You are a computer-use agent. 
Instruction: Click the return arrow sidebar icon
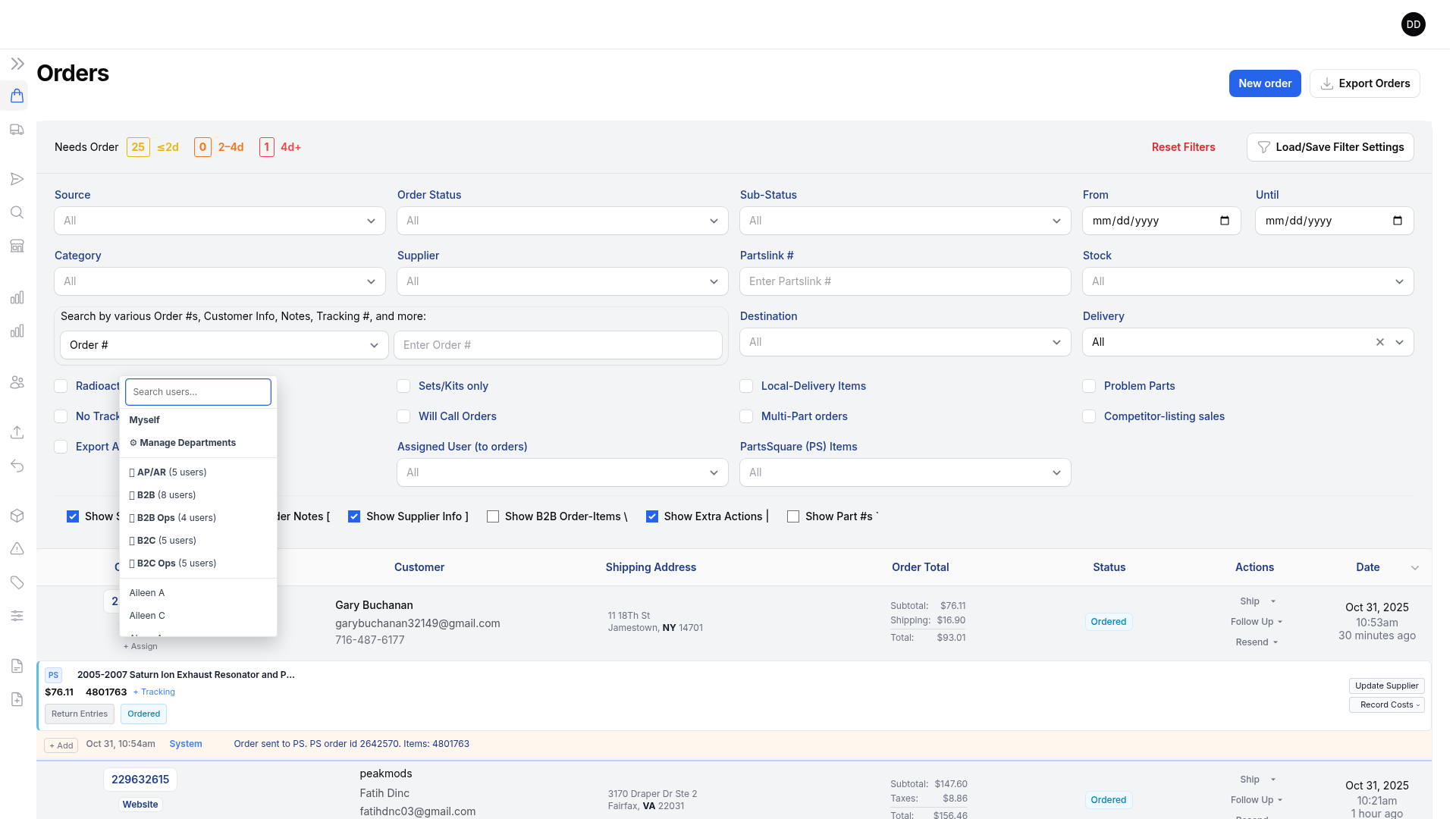click(x=17, y=466)
